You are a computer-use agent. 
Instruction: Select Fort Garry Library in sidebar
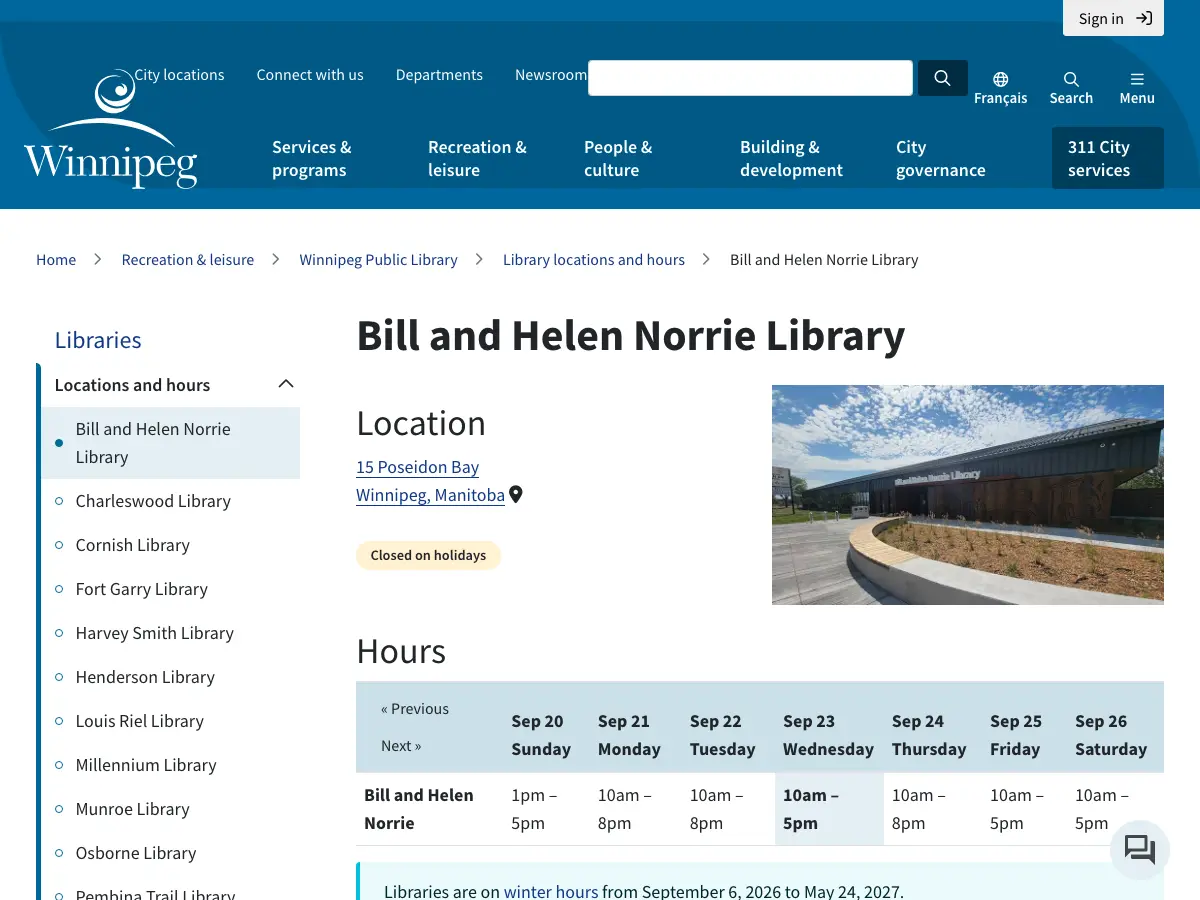(x=142, y=589)
